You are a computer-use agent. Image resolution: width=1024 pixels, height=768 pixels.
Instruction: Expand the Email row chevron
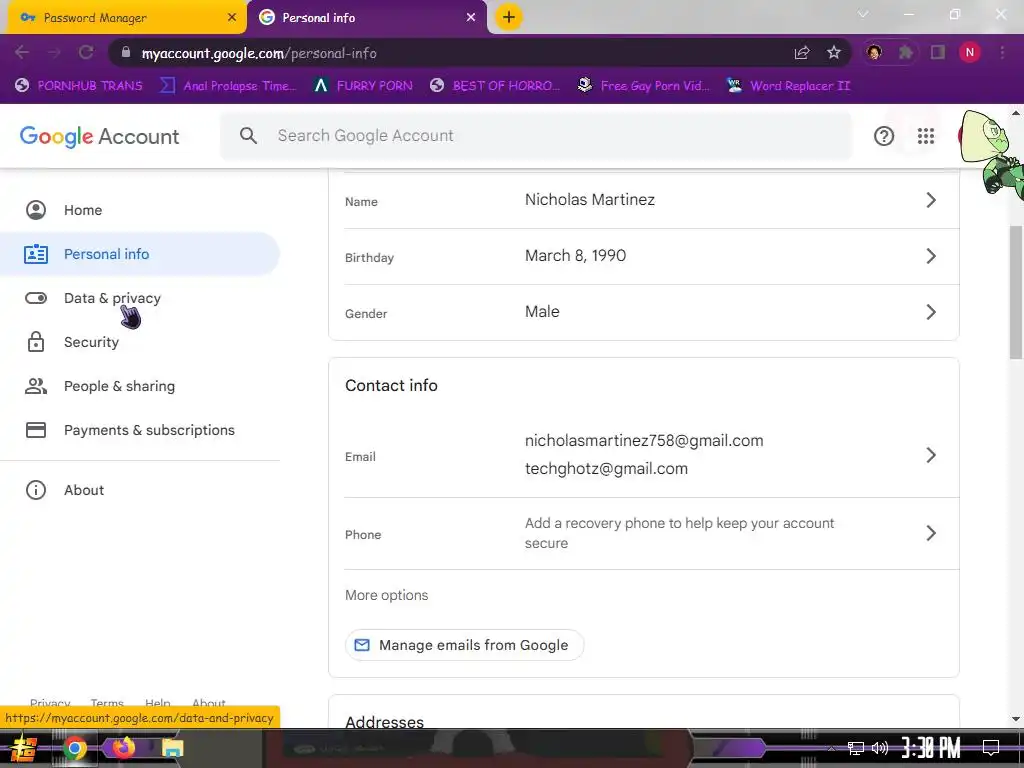coord(931,455)
